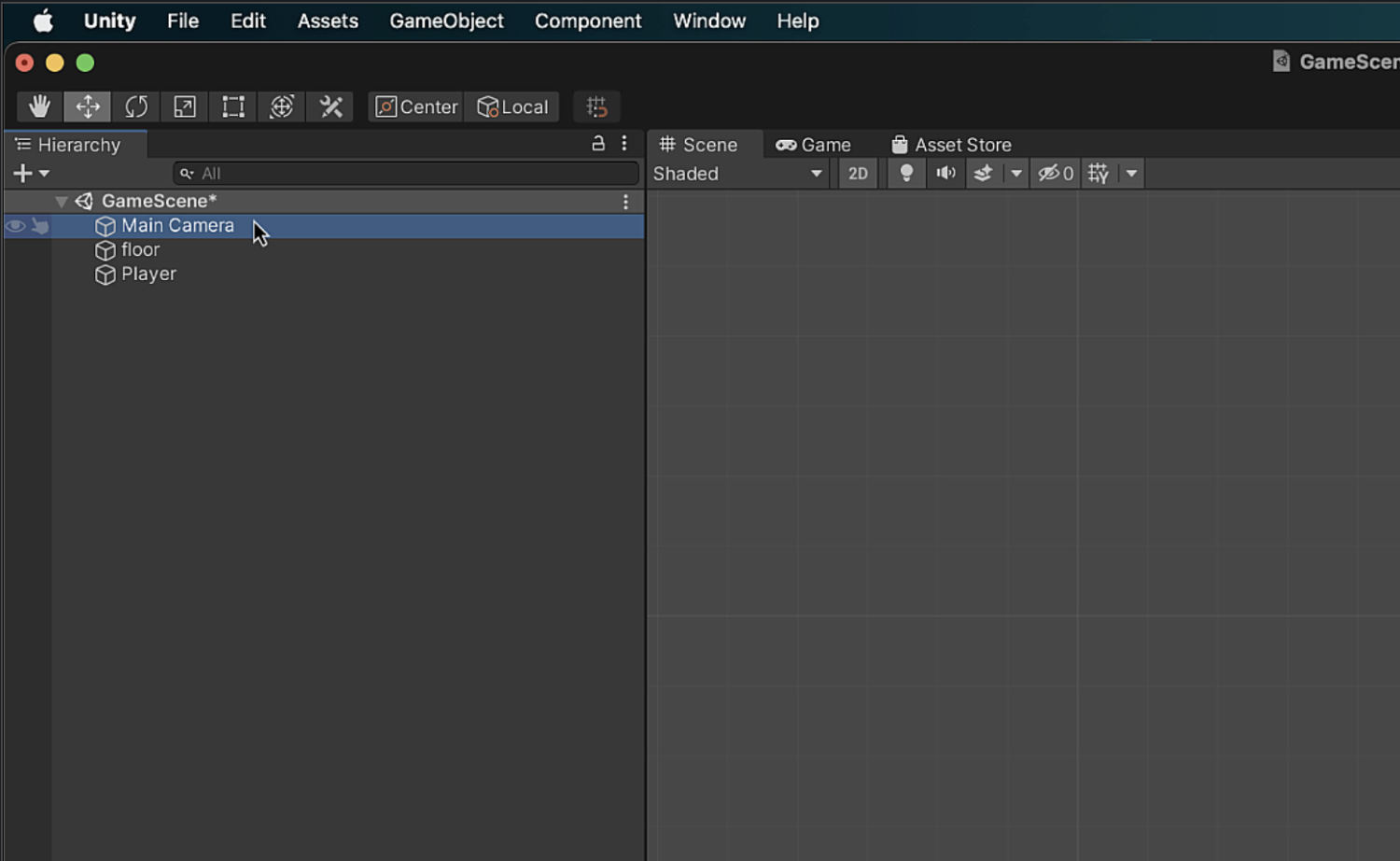Viewport: 1400px width, 861px height.
Task: Toggle pivot mode Center button
Action: [415, 106]
